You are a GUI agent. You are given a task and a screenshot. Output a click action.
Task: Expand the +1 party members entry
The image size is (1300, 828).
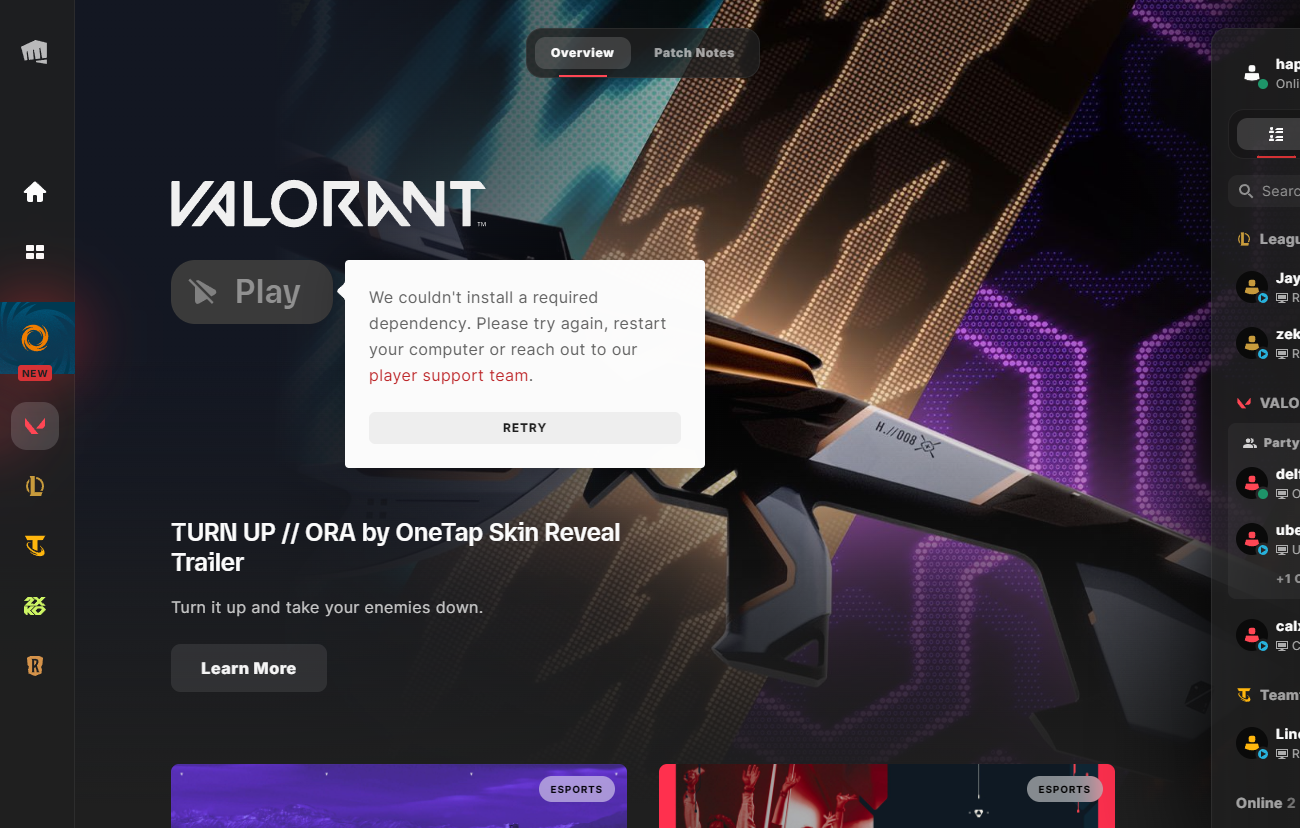tap(1288, 579)
